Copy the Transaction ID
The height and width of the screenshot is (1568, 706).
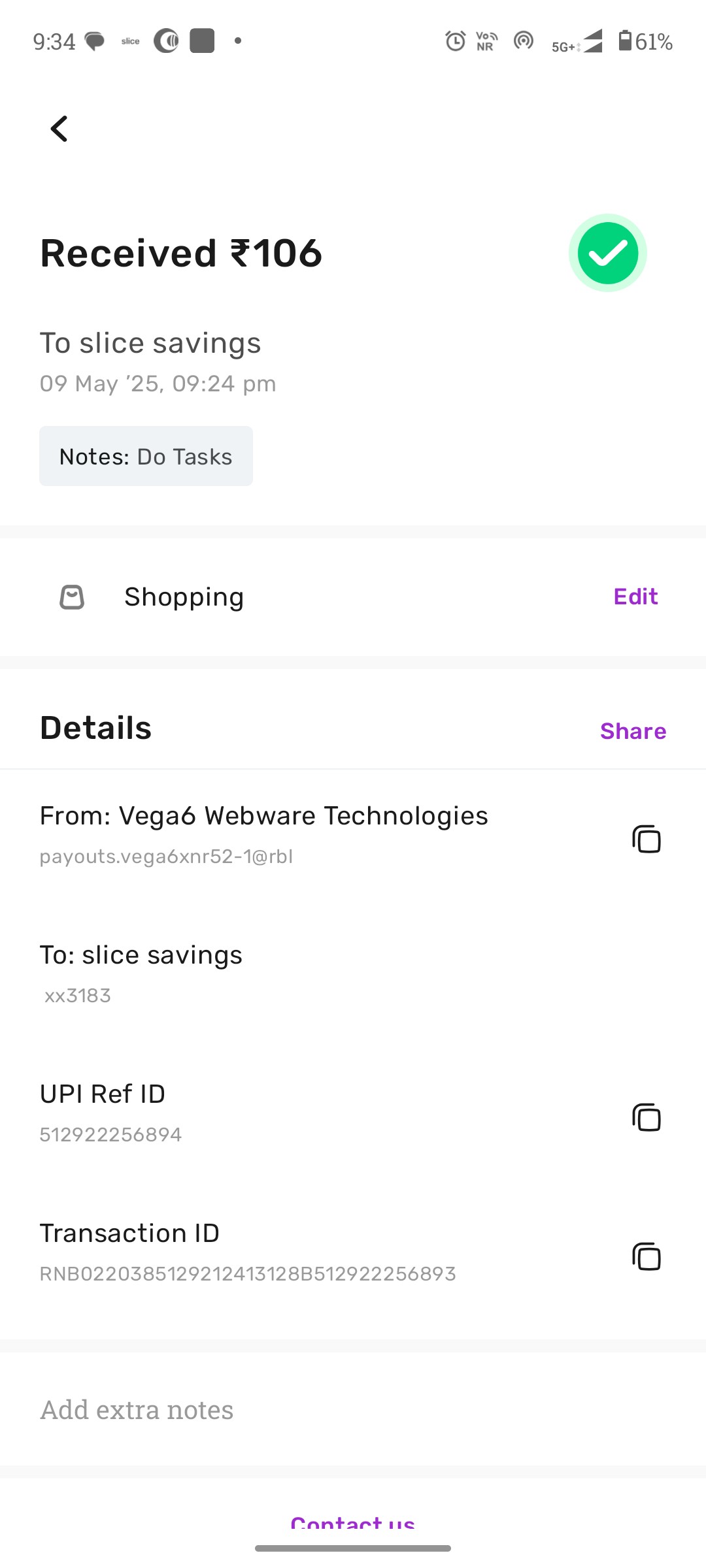point(647,1256)
